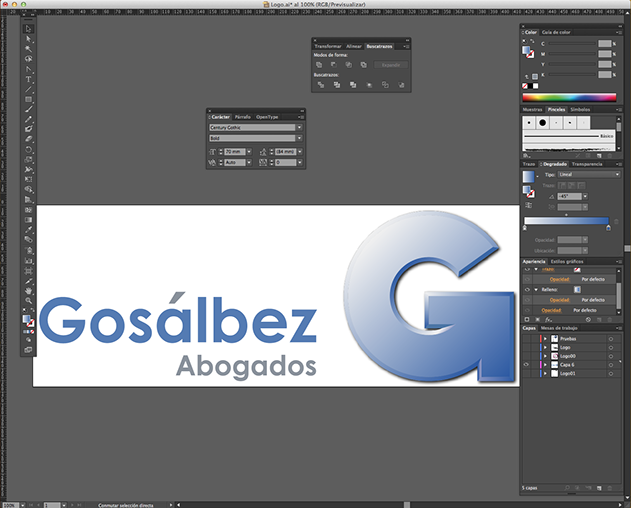Screen dimensions: 631x508
Task: Open Bold font style dropdown
Action: [x=299, y=138]
